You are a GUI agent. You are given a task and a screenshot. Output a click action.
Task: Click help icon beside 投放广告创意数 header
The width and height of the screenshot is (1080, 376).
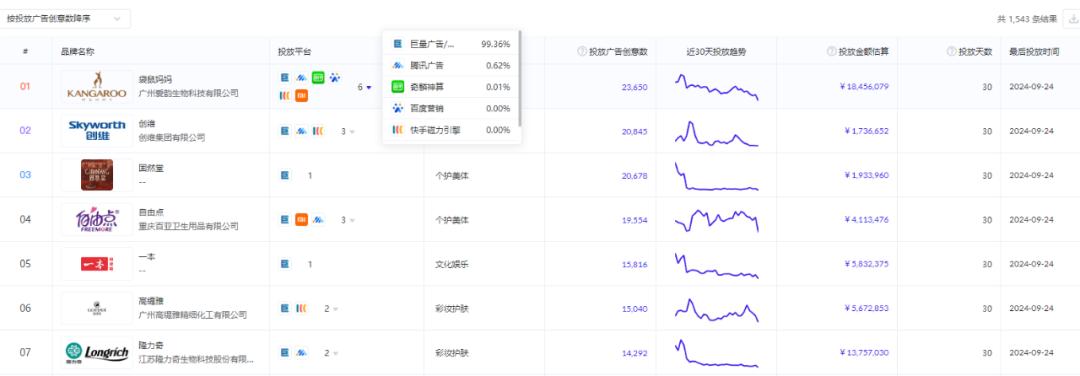pyautogui.click(x=581, y=51)
